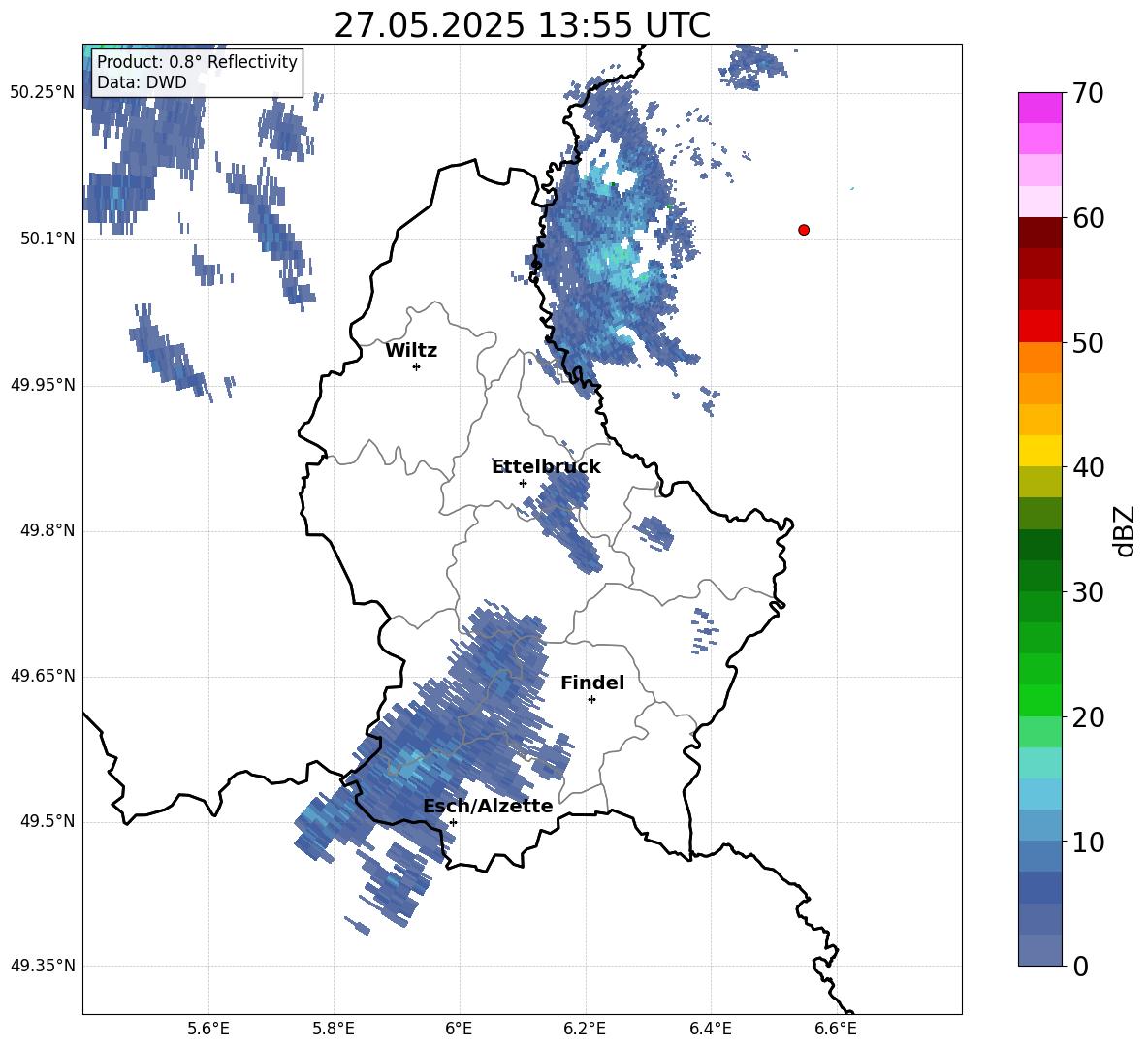Viewport: 1148px width, 1048px height.
Task: Click the 6.2°E longitude tick label
Action: pos(585,1029)
